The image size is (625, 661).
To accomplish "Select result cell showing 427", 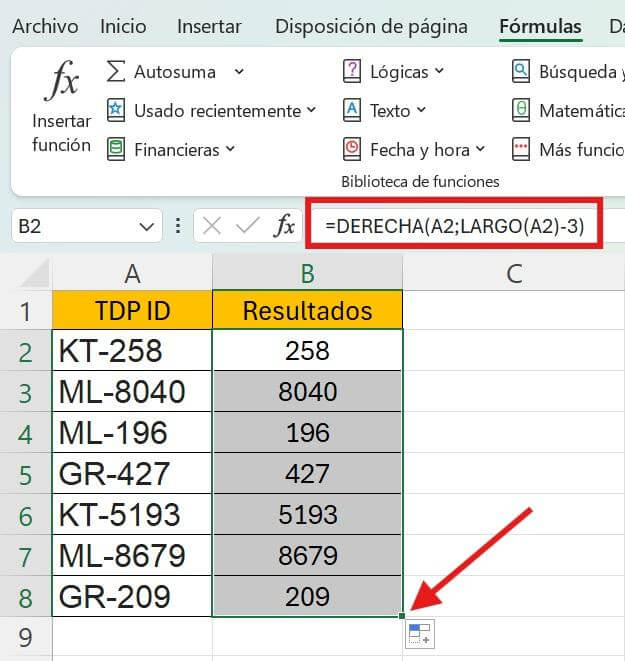I will click(308, 473).
